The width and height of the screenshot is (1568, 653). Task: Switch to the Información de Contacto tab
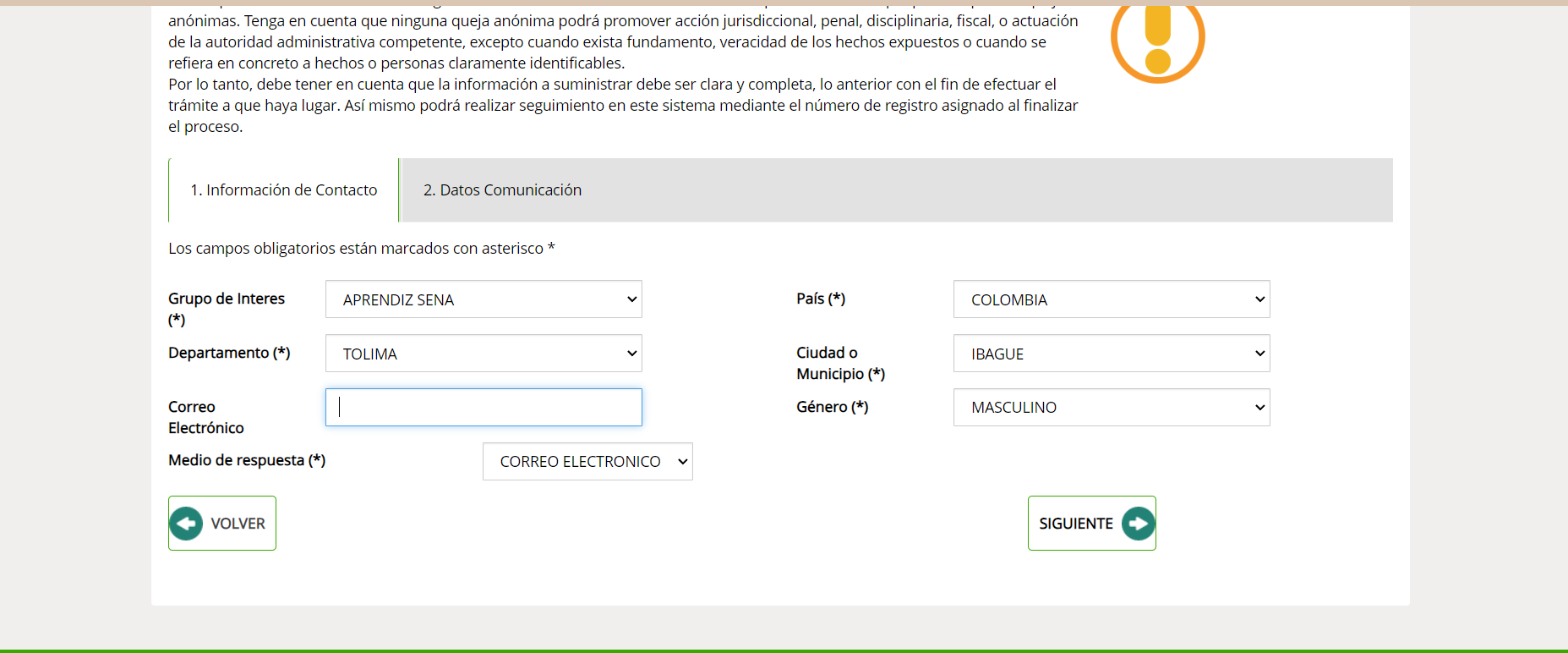pyautogui.click(x=283, y=190)
